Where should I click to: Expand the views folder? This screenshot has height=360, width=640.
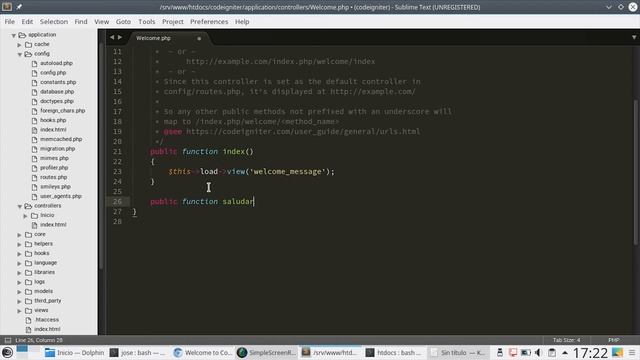click(20, 311)
